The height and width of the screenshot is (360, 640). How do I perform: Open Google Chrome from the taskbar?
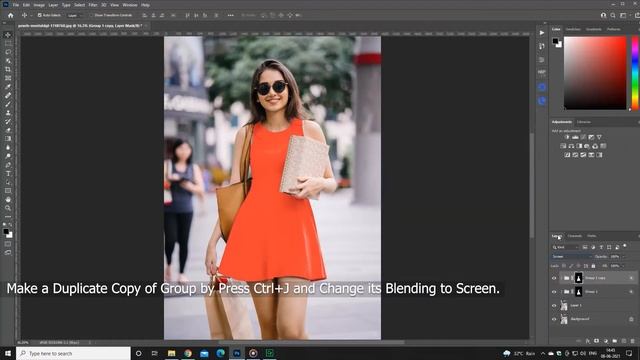point(188,353)
